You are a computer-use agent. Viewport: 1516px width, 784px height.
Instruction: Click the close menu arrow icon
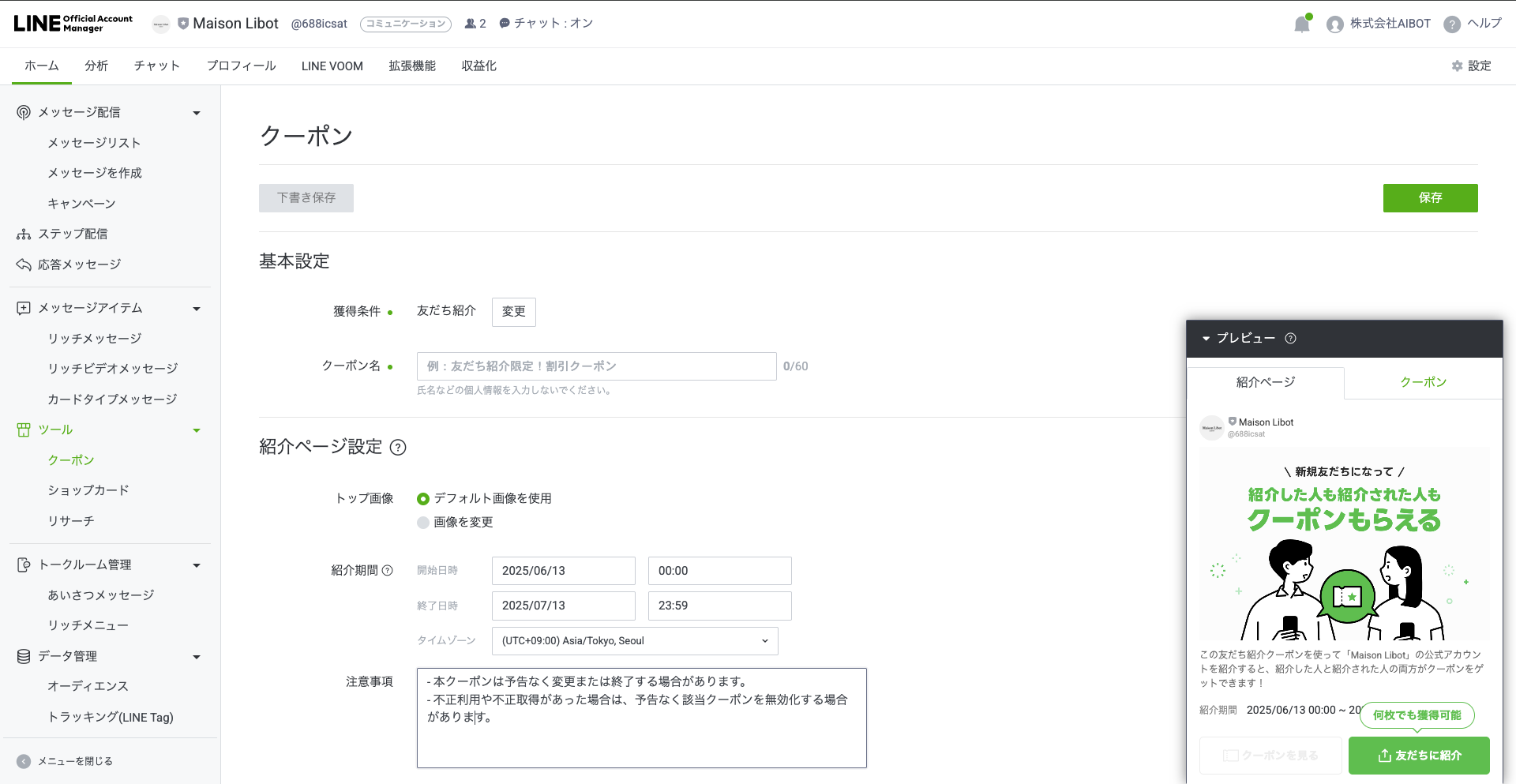(x=24, y=761)
